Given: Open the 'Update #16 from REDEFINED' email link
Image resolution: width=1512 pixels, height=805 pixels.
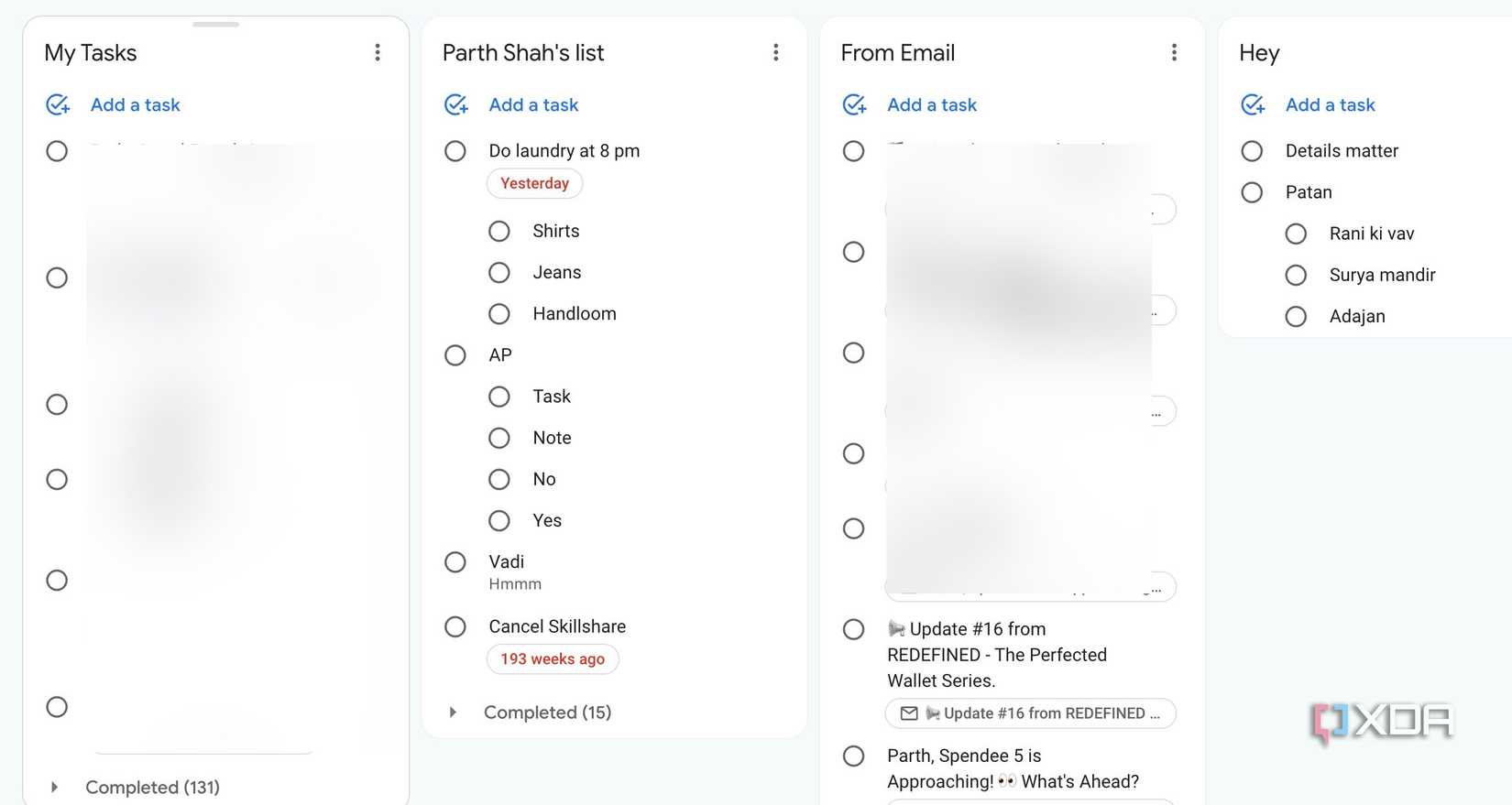Looking at the screenshot, I should (1029, 713).
